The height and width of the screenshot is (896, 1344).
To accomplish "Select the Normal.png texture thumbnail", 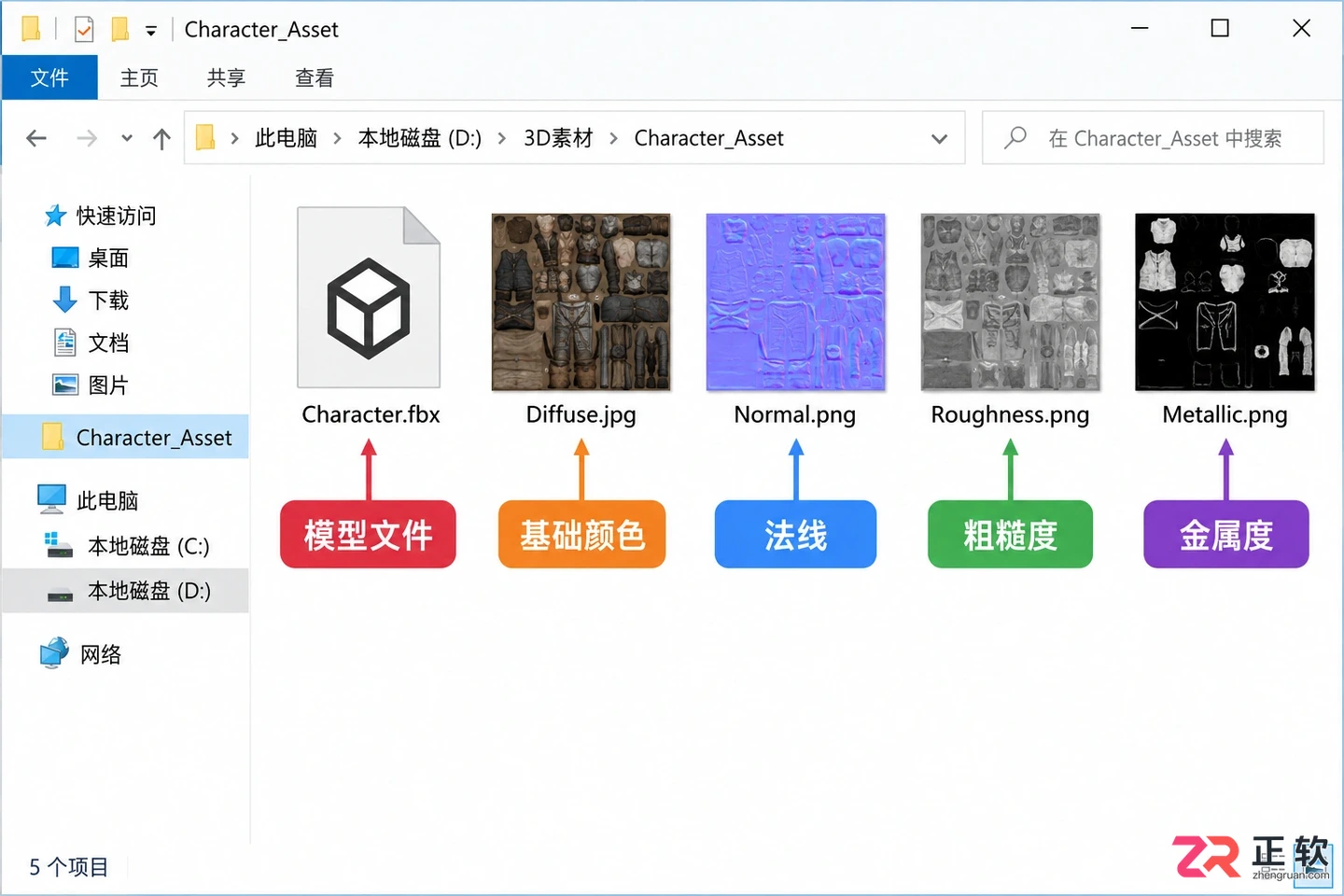I will click(795, 302).
